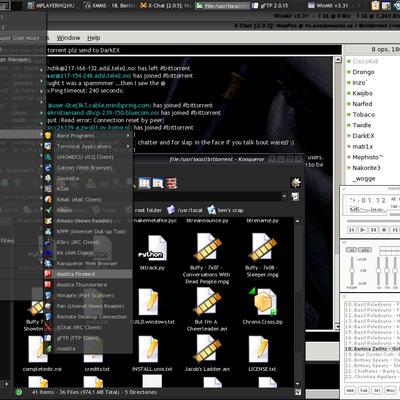Open the Help menu in X-Chat
This screenshot has height=400, width=400.
pos(94,38)
